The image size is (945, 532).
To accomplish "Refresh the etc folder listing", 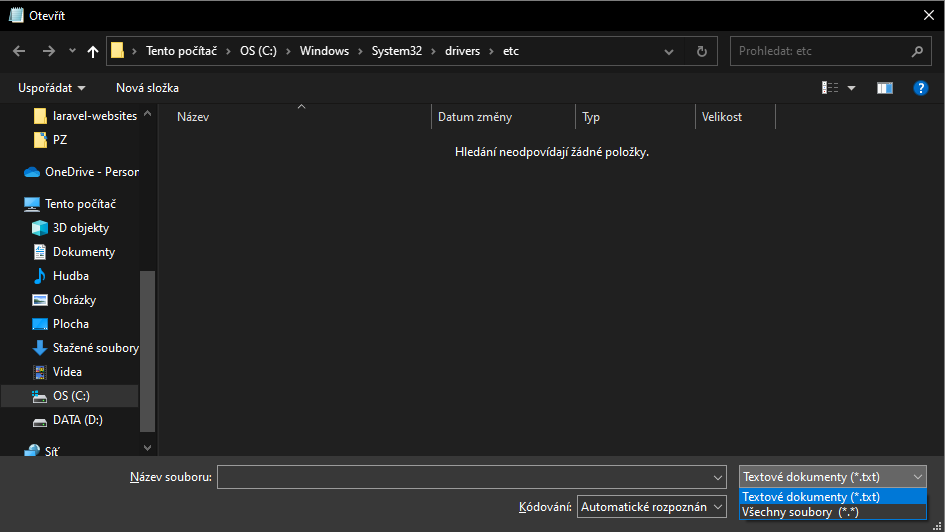I will pyautogui.click(x=702, y=51).
